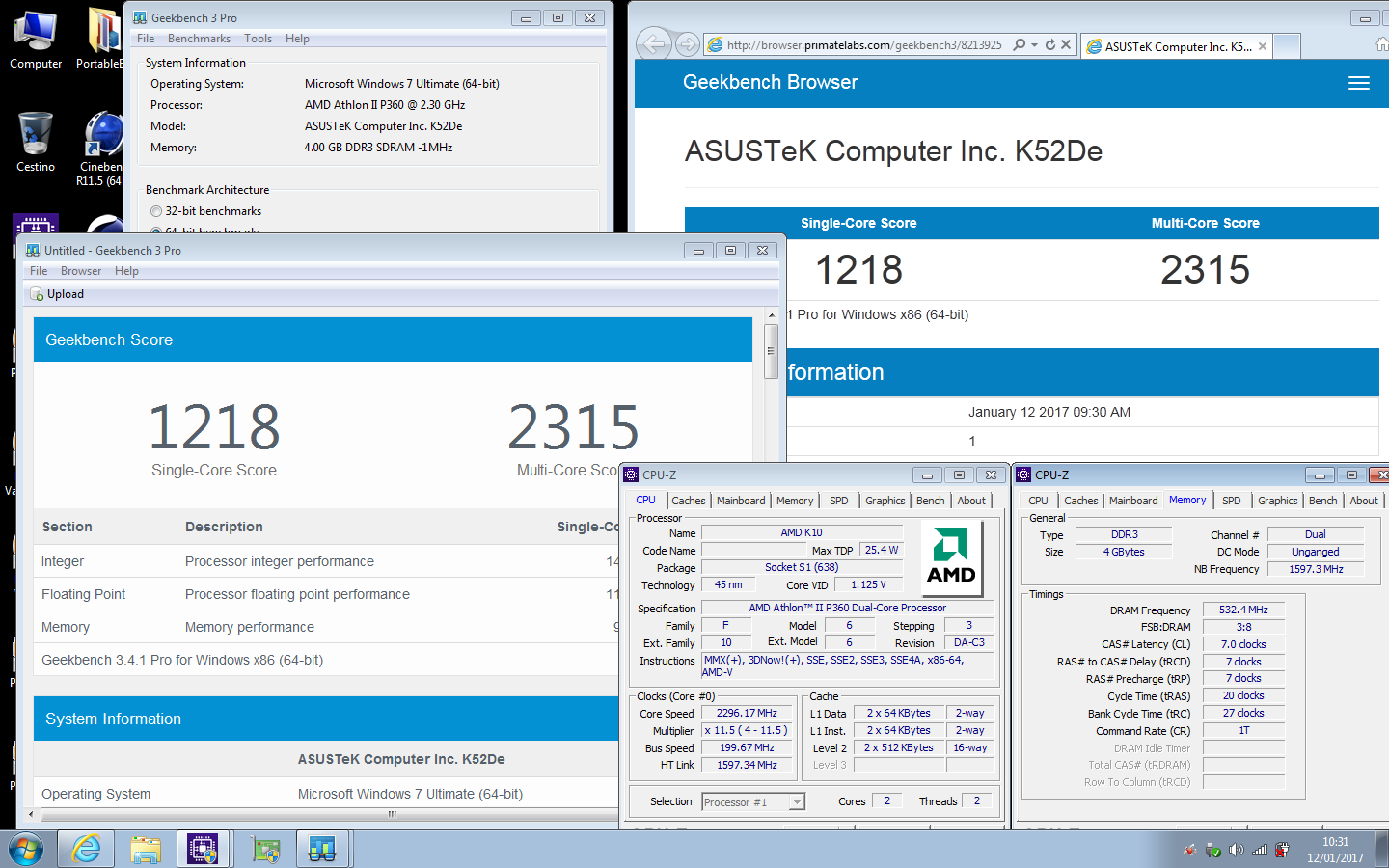Close the ASUSTeK browser tab
1389x868 pixels.
coord(1263,46)
